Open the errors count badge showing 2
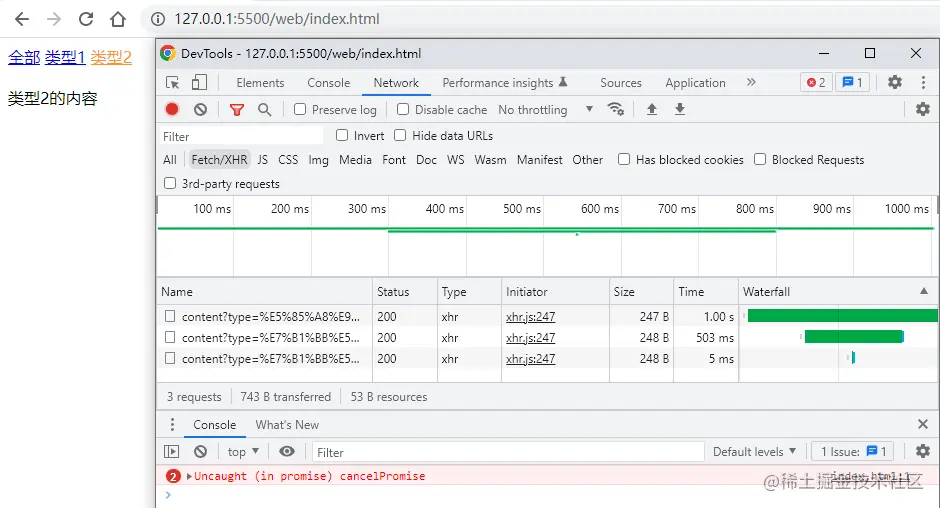Viewport: 940px width, 508px height. [x=816, y=82]
